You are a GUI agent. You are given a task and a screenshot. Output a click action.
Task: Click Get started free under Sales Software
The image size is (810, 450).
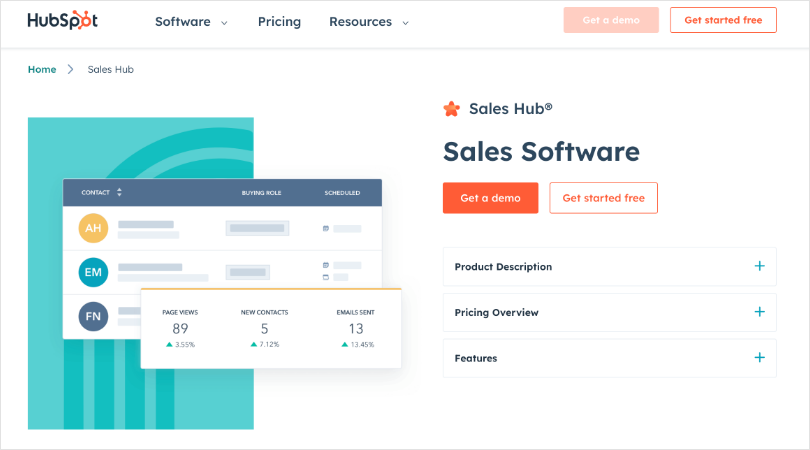pos(603,198)
